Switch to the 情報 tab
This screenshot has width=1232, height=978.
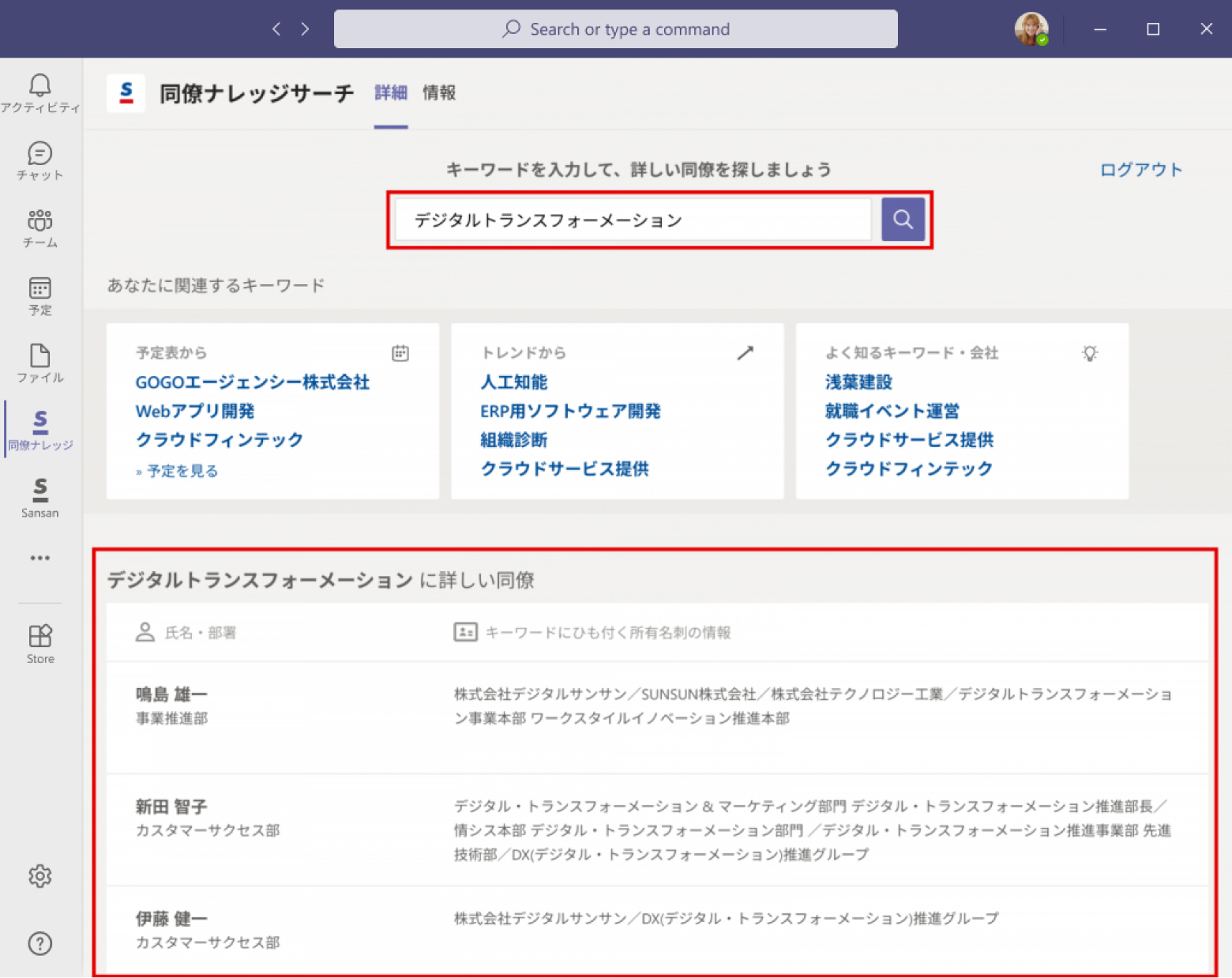point(439,92)
